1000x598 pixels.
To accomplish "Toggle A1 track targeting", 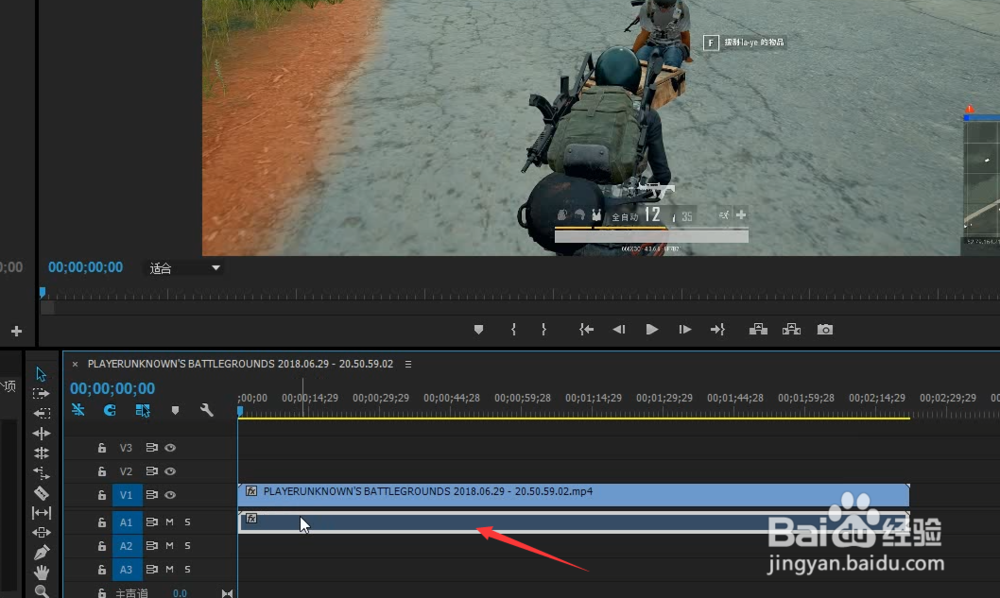I will [x=127, y=522].
